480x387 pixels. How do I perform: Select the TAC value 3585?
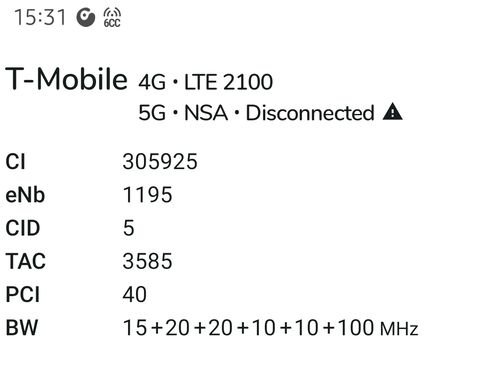(147, 261)
